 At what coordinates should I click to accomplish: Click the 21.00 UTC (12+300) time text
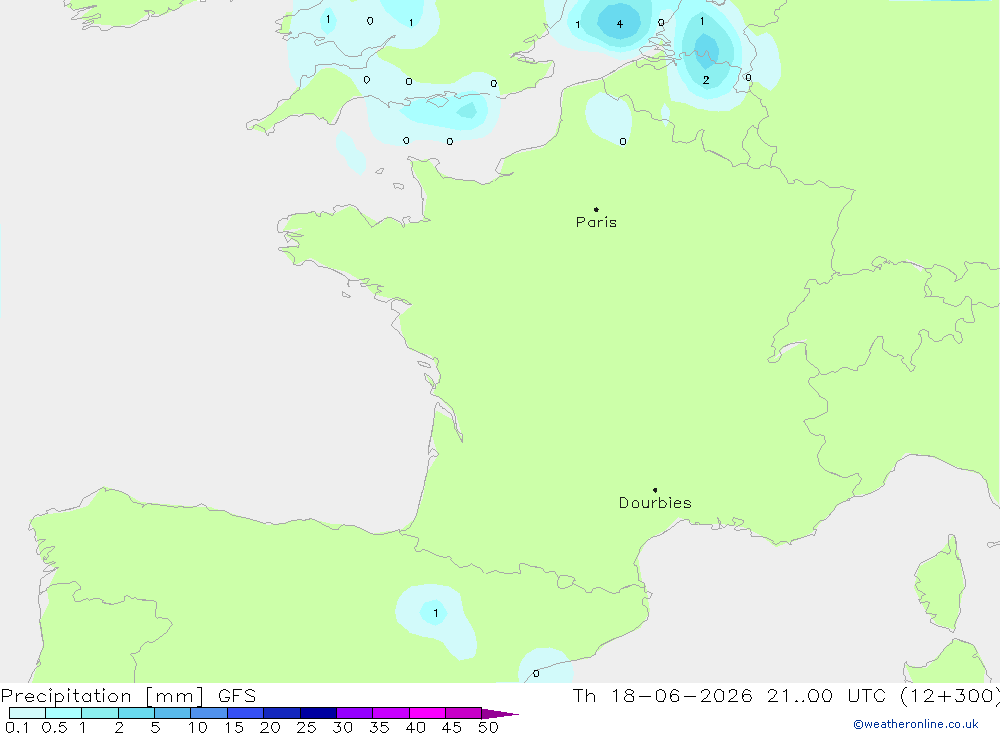click(883, 695)
